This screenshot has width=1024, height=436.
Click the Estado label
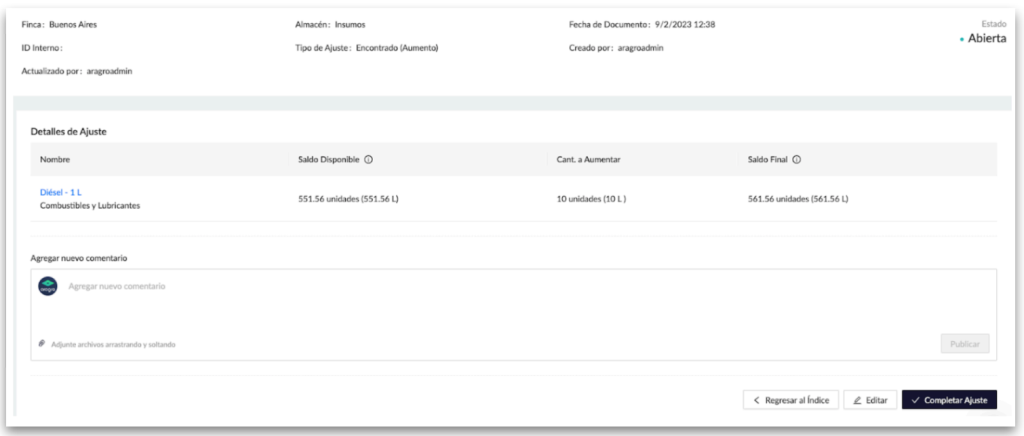tap(994, 24)
